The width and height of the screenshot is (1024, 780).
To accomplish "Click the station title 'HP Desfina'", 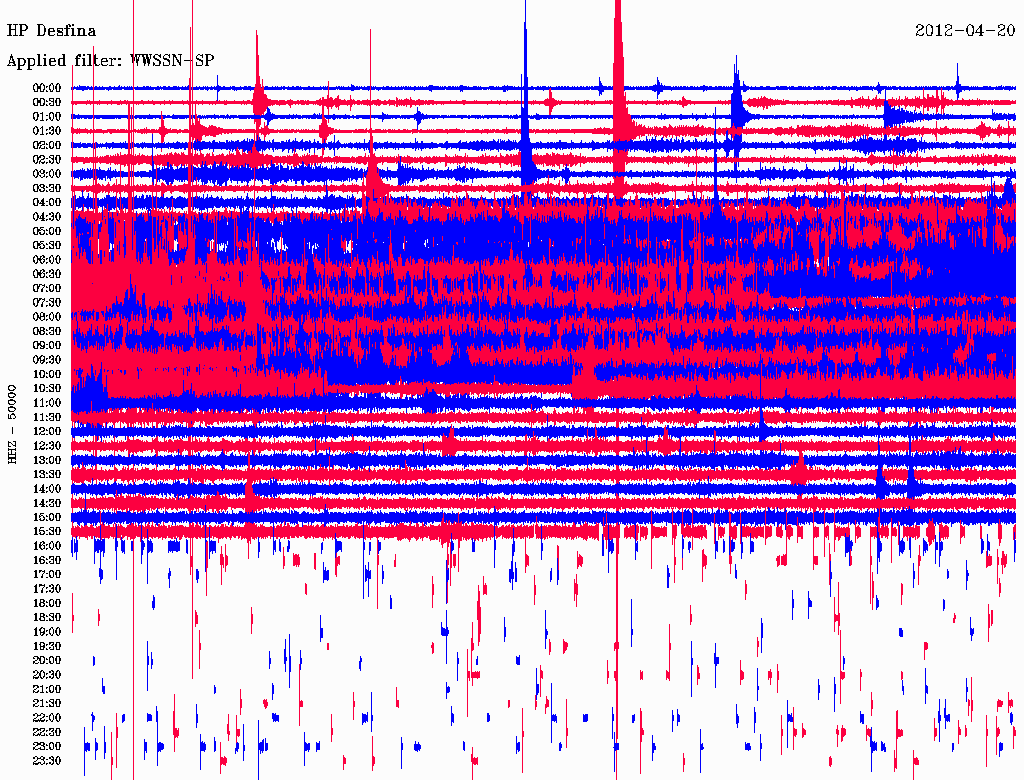I will click(51, 31).
